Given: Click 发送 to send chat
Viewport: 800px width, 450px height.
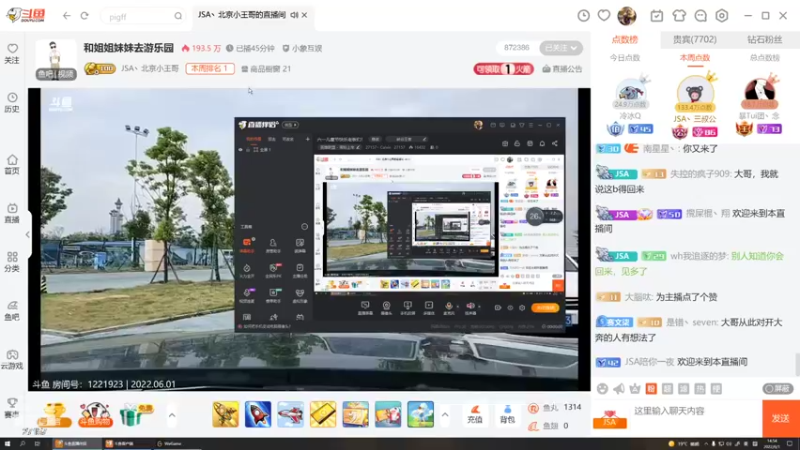Looking at the screenshot, I should coord(781,418).
